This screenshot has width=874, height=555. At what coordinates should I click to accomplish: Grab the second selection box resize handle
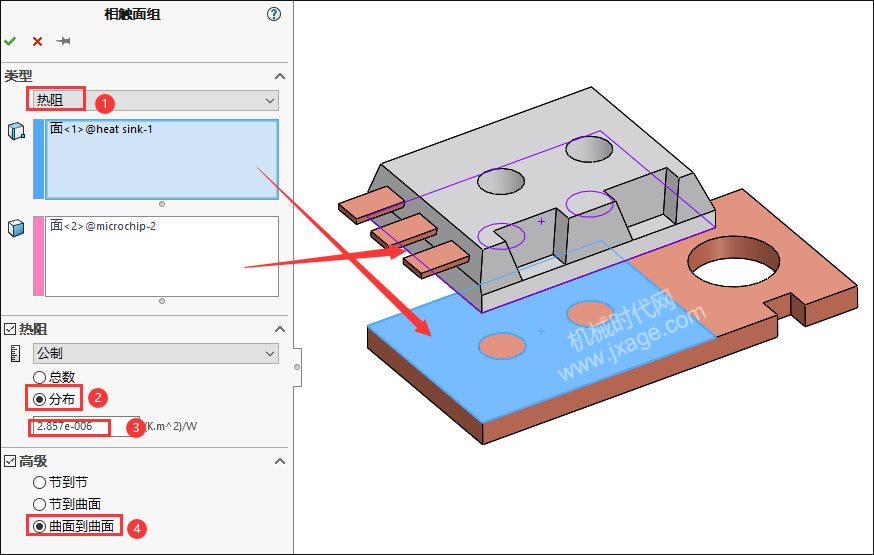point(162,301)
